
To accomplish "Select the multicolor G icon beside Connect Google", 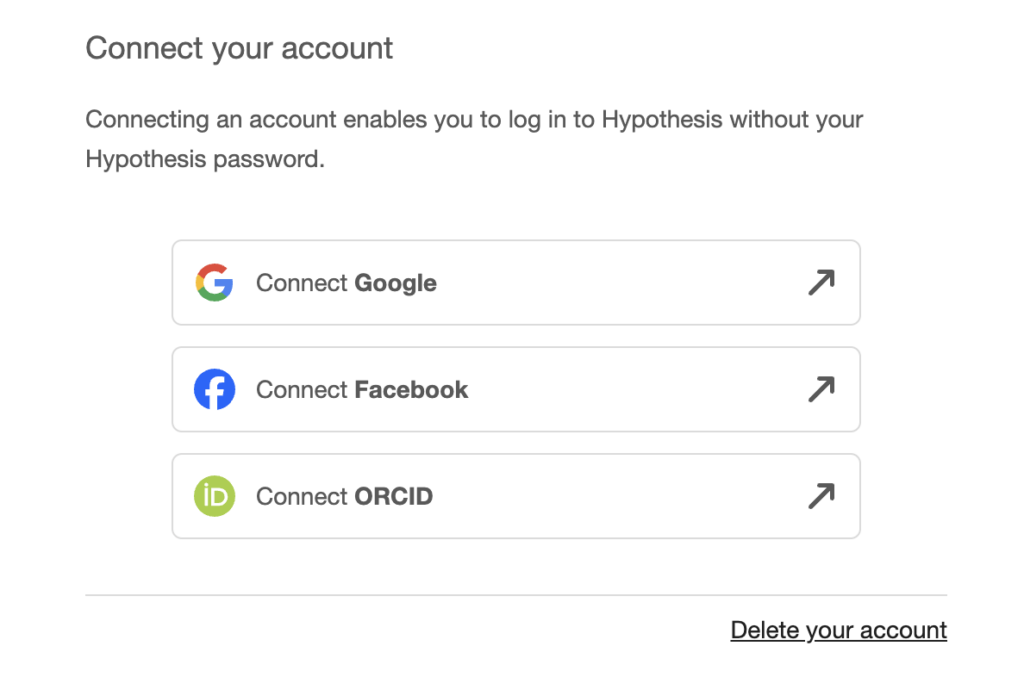I will tap(213, 283).
